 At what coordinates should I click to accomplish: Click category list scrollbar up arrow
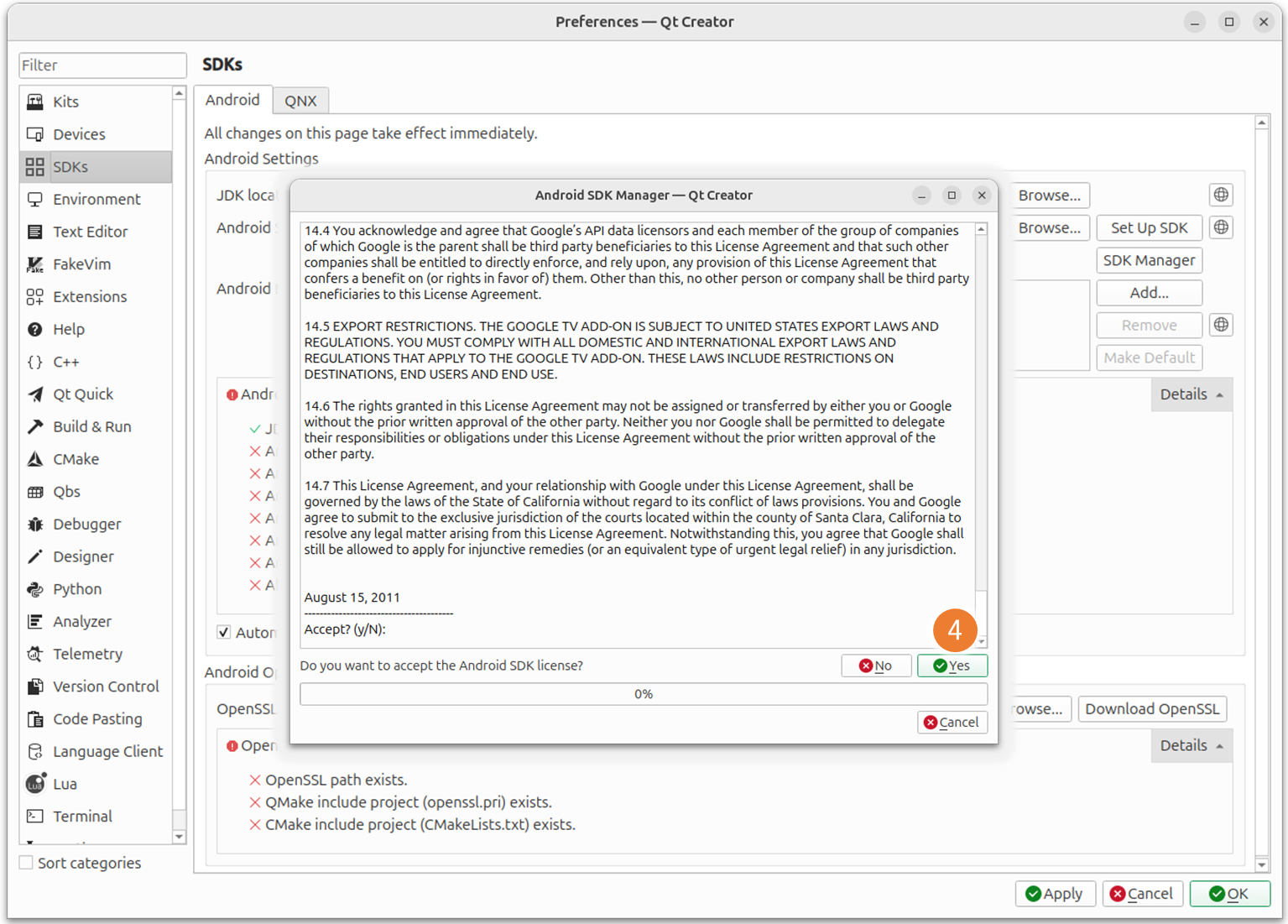click(179, 93)
